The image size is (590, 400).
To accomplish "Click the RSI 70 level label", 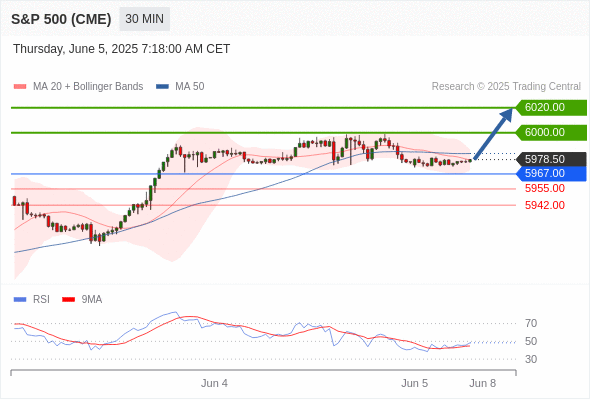I will coord(531,323).
